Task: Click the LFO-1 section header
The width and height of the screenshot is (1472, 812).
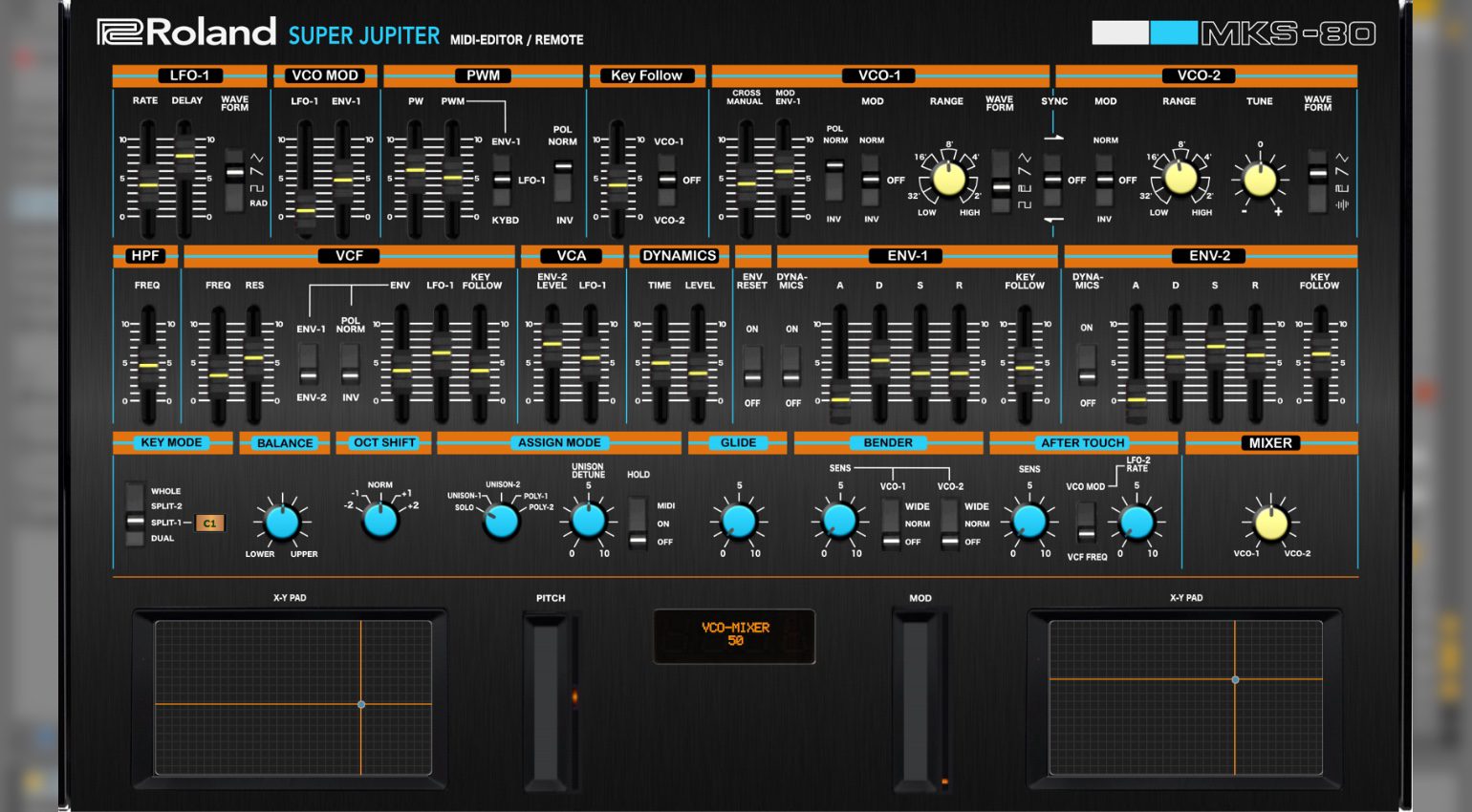Action: [x=189, y=75]
